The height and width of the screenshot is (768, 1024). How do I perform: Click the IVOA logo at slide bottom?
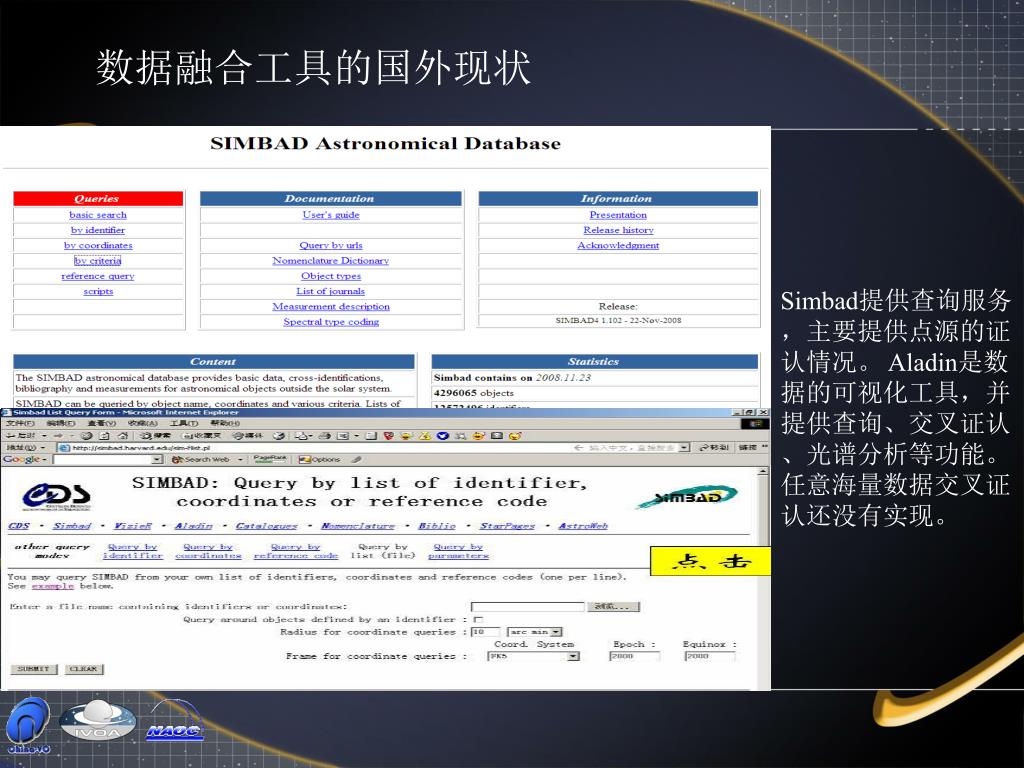[x=97, y=722]
